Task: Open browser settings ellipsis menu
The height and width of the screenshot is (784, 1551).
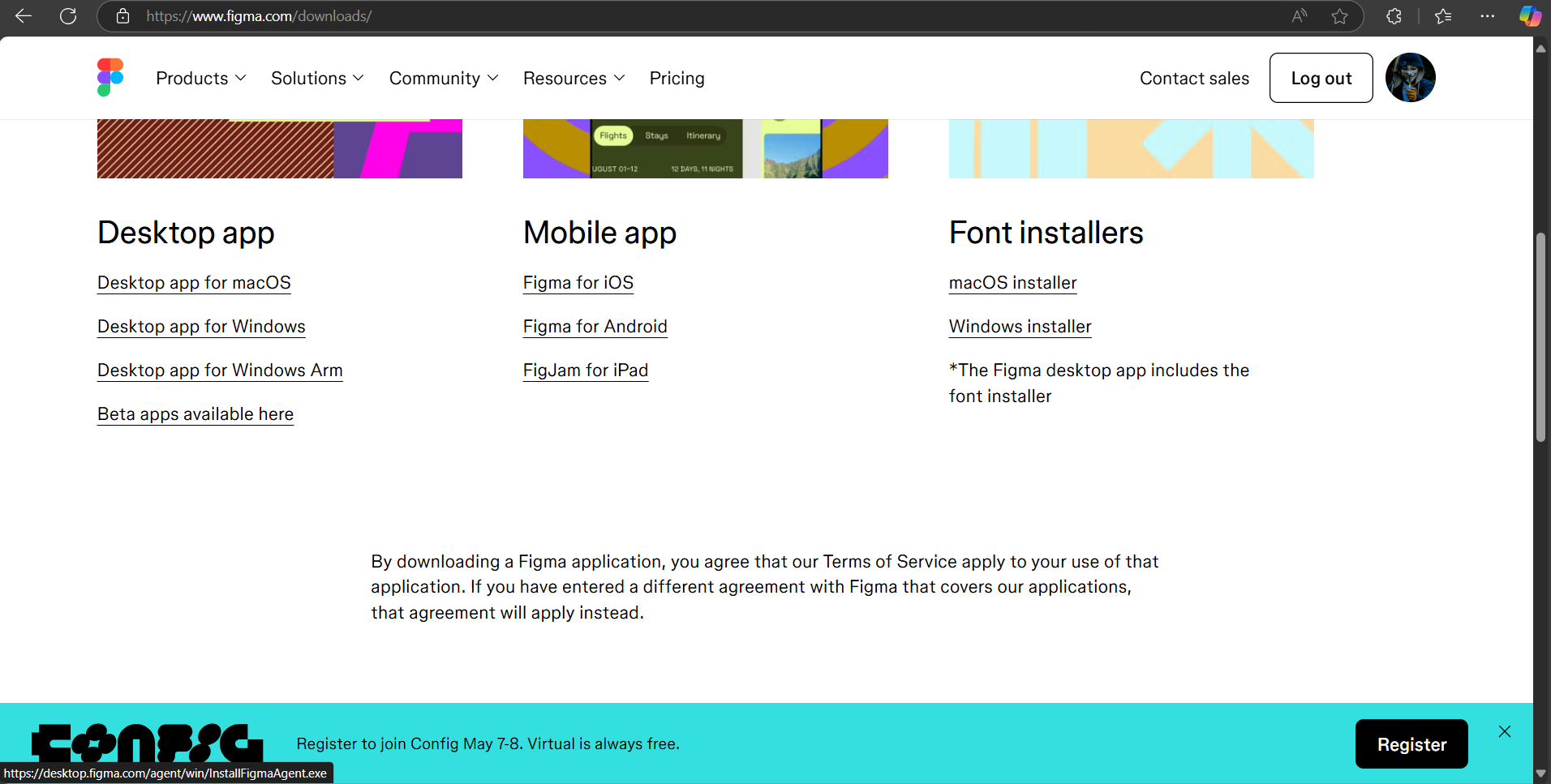Action: click(1487, 16)
